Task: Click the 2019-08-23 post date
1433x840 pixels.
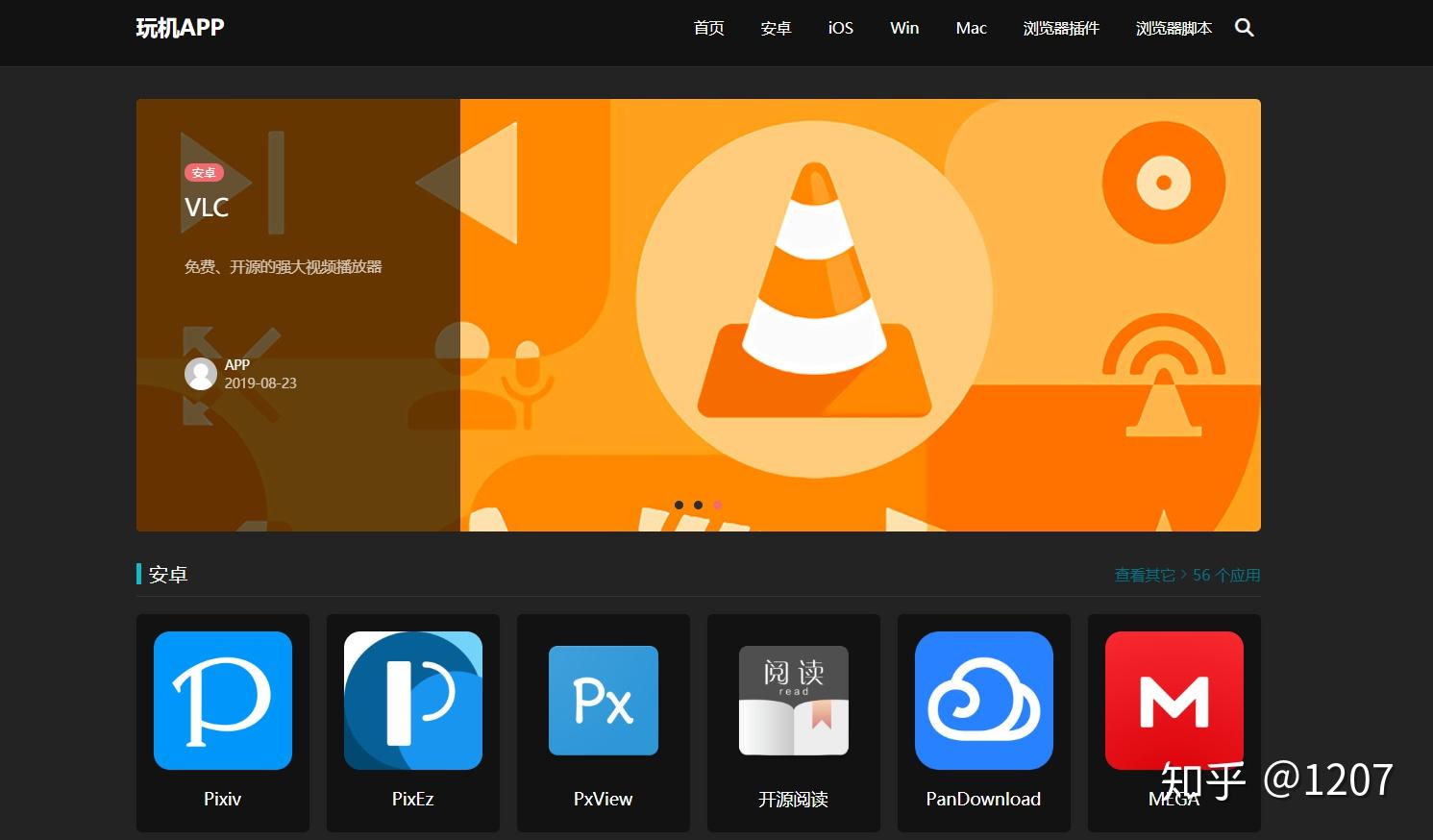Action: [260, 383]
